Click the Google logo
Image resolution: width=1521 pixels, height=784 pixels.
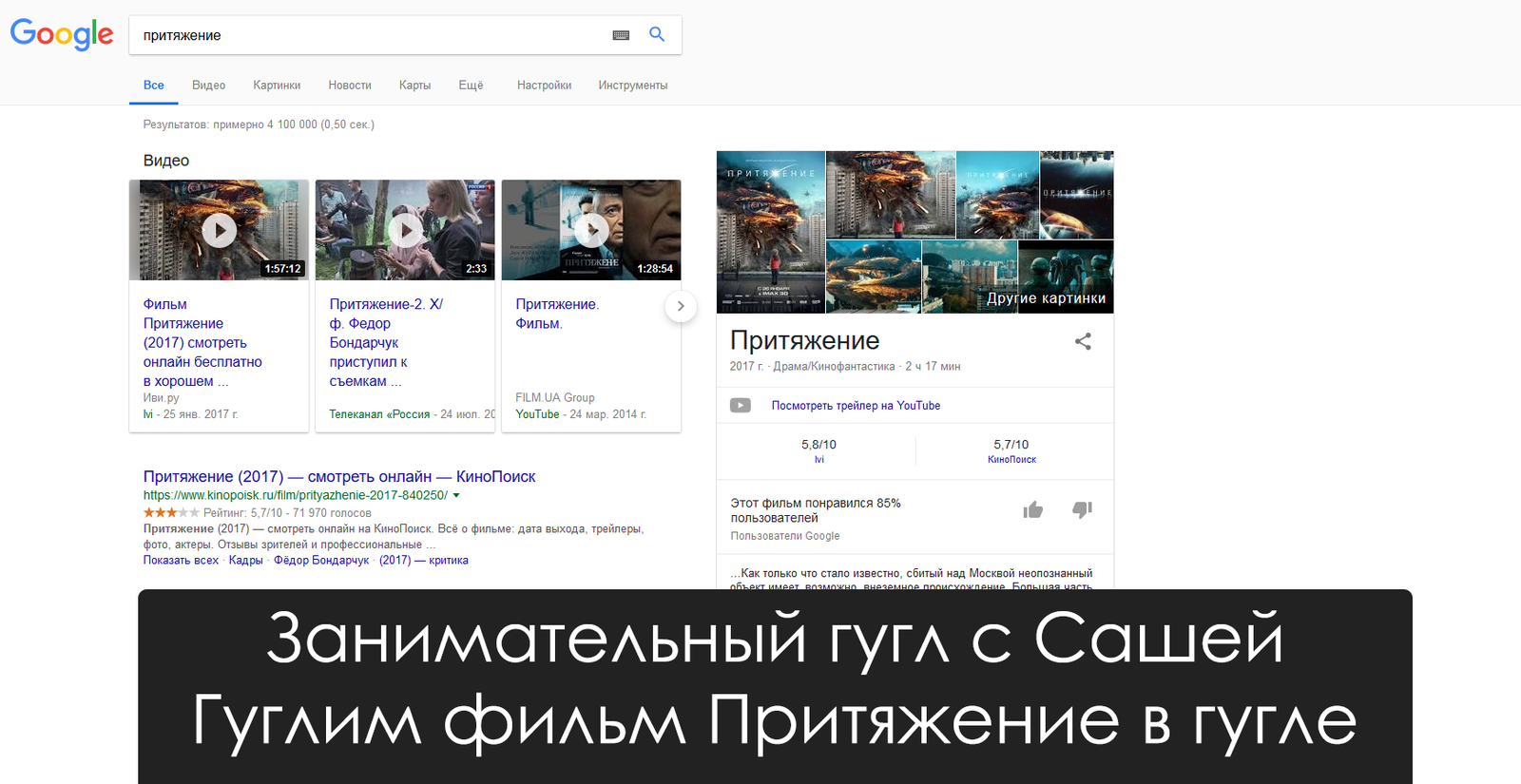click(x=62, y=34)
